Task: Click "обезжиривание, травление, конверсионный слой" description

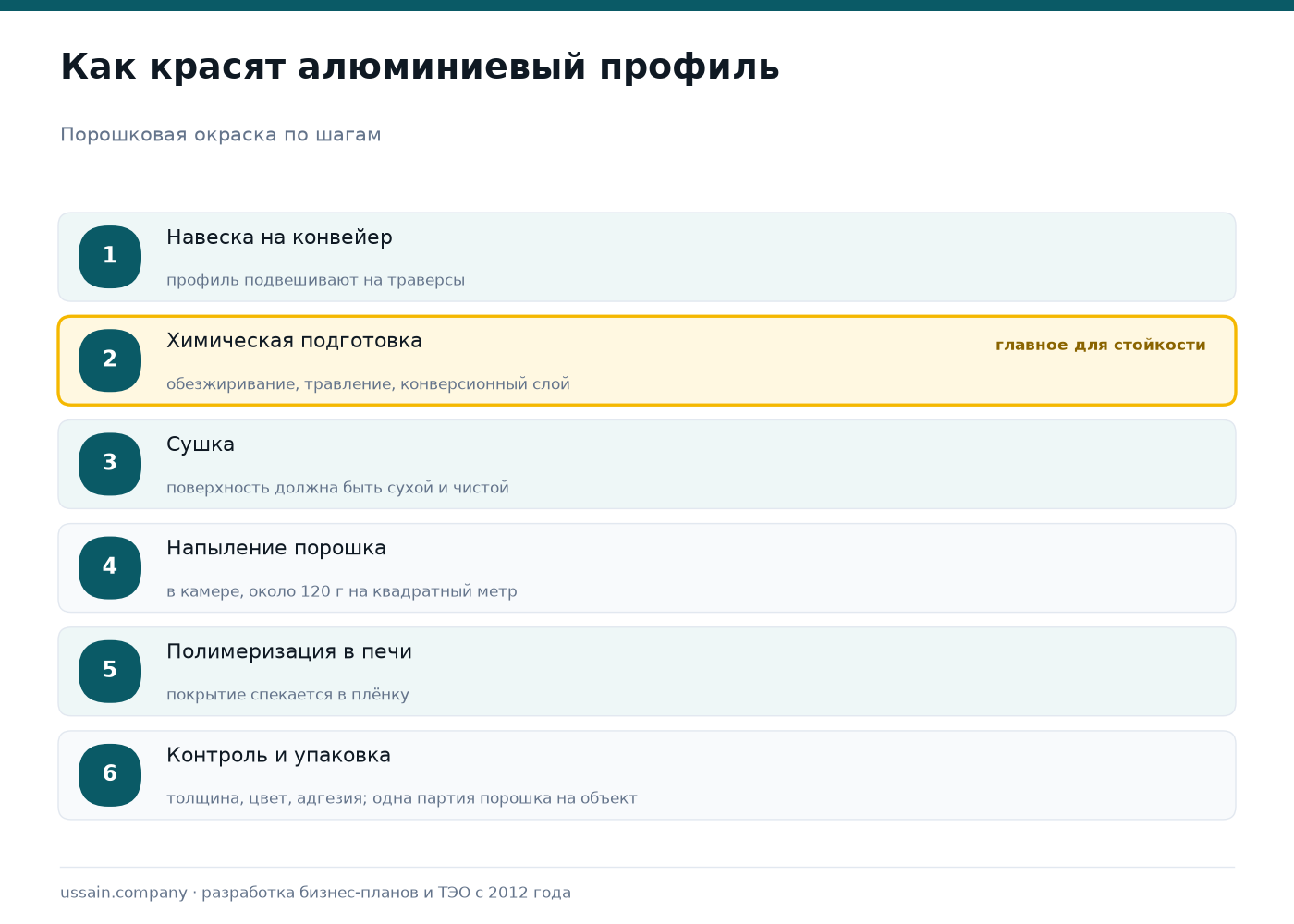Action: point(368,384)
